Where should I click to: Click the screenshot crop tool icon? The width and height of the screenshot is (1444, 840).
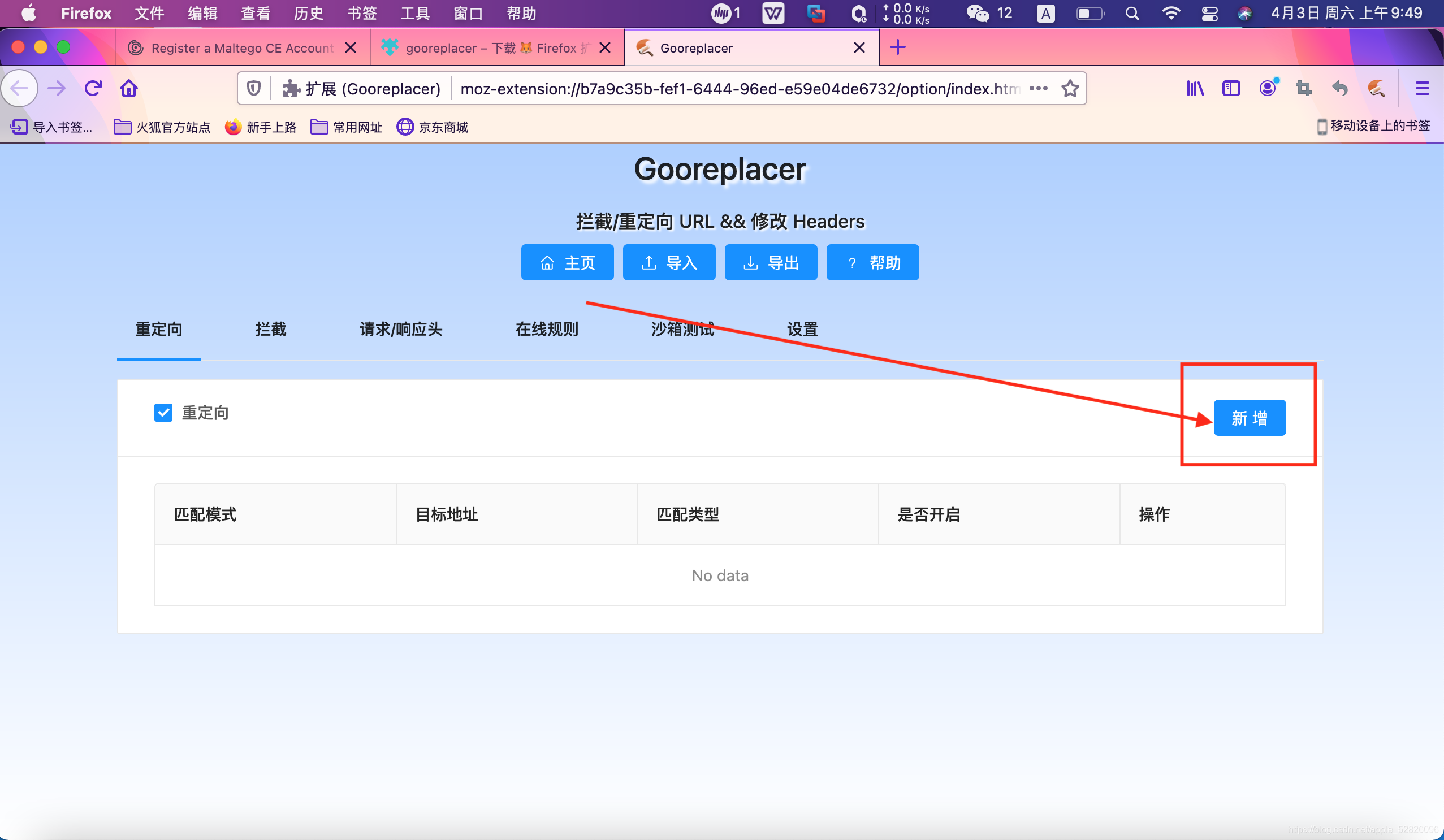(x=1304, y=88)
